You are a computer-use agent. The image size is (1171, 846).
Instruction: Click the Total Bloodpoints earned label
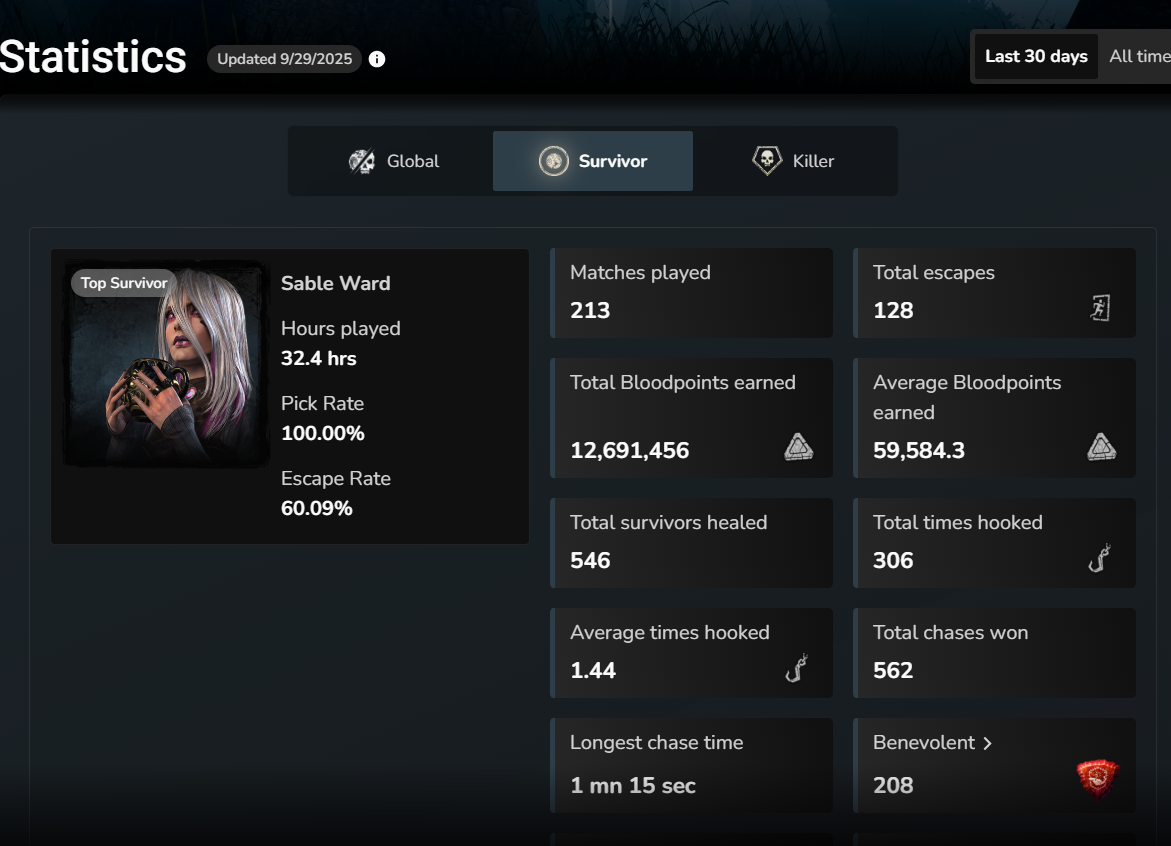click(683, 383)
